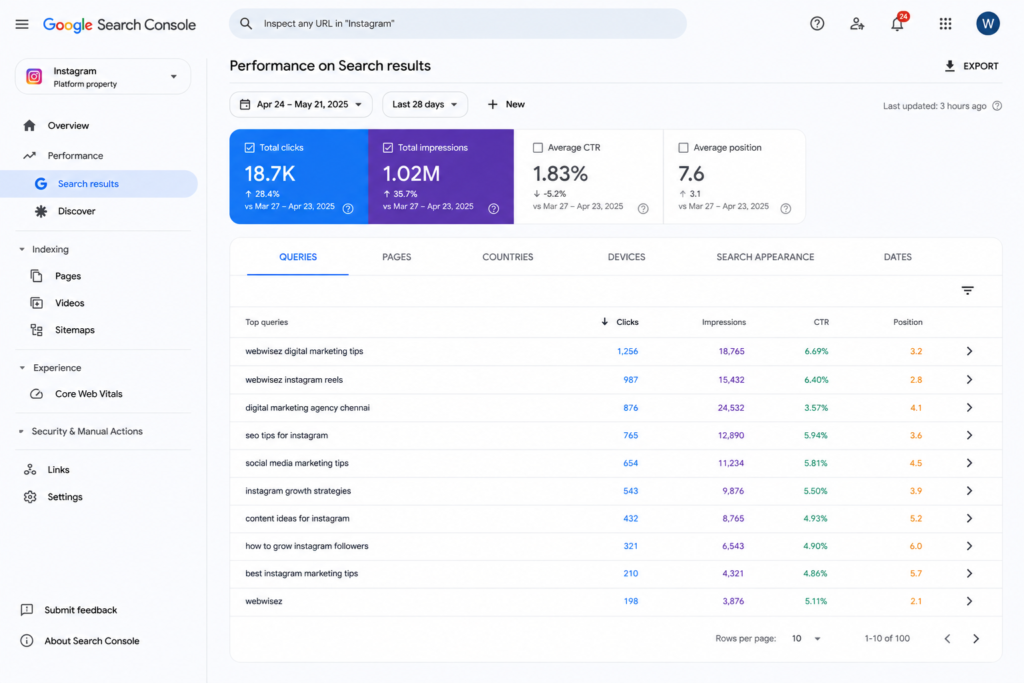Click the help icon on Total impressions card
The image size is (1024, 683).
(x=494, y=208)
